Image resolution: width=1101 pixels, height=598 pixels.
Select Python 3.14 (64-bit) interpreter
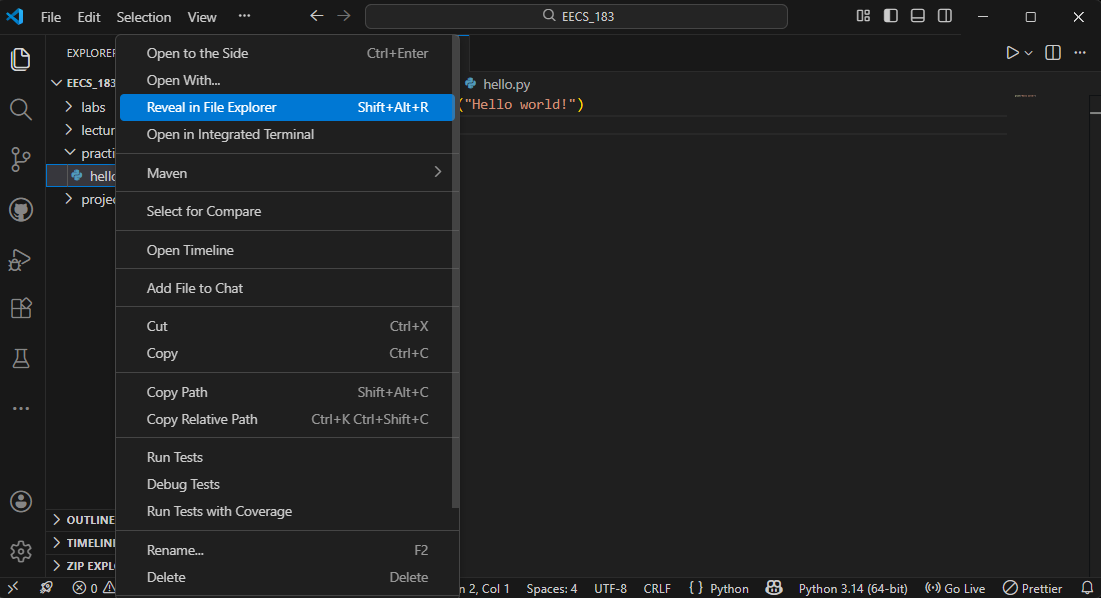[x=852, y=588]
